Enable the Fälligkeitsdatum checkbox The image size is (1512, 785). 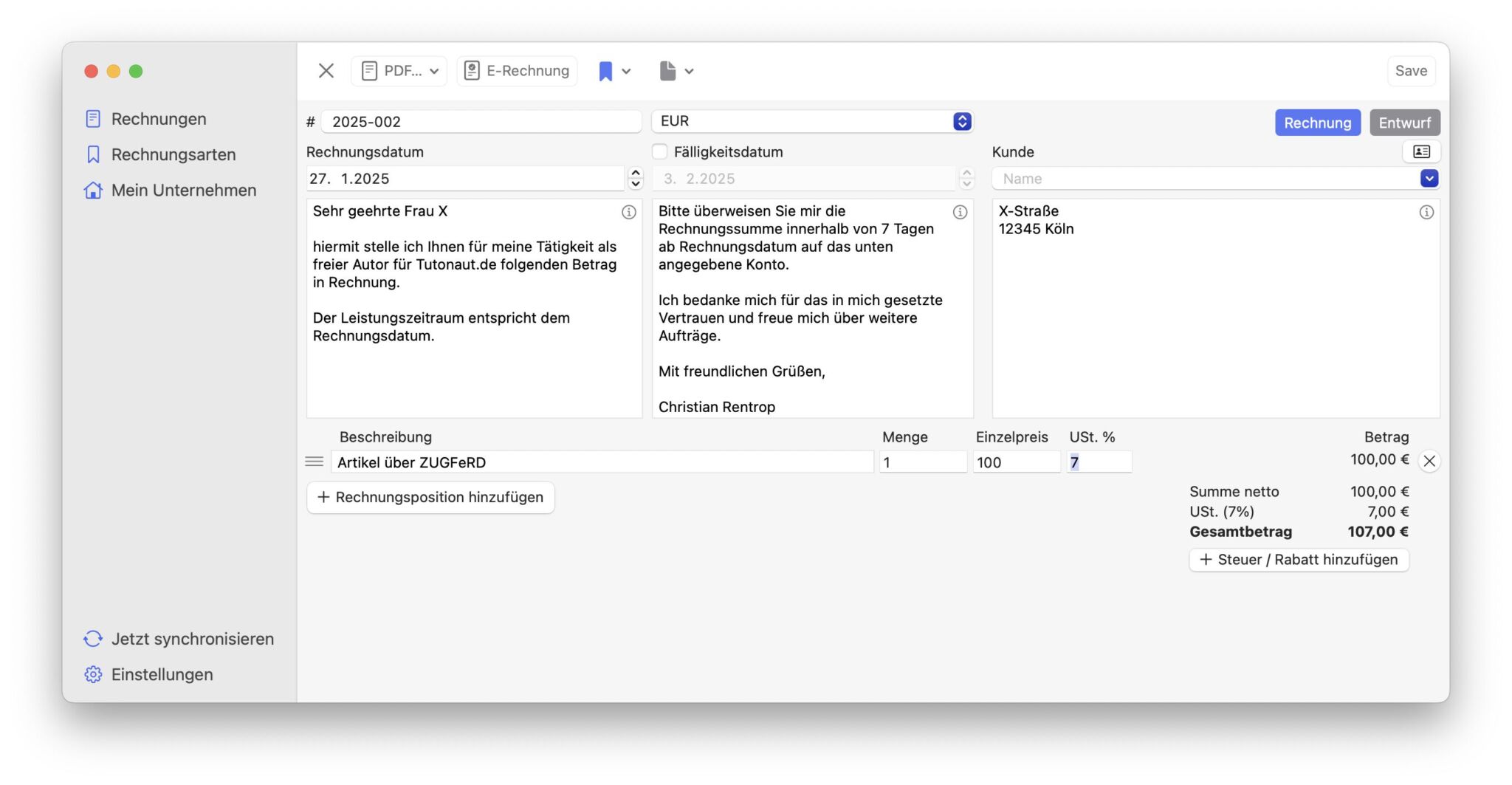point(660,152)
